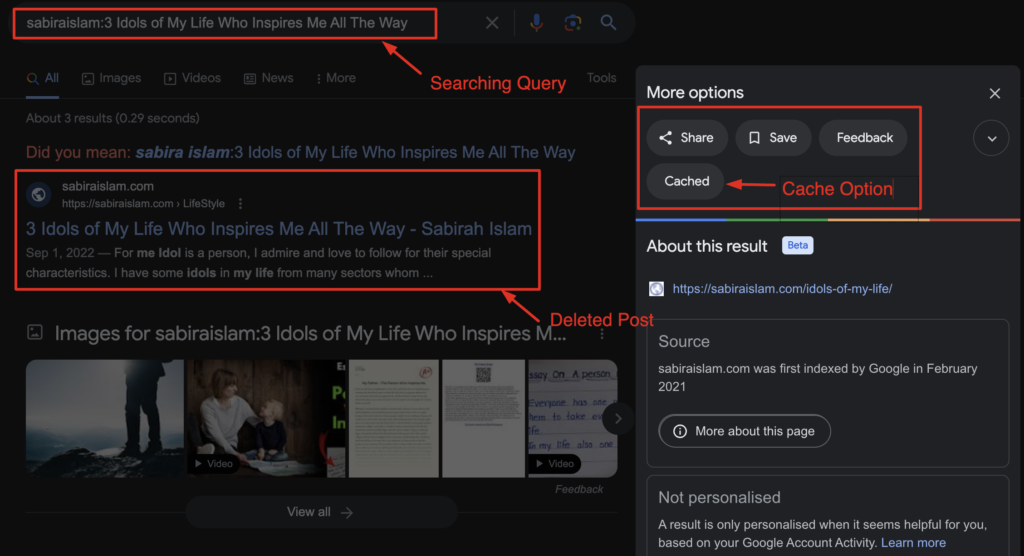Click the Images section picture icon
Screen dimensions: 1024x556
(x=35, y=333)
